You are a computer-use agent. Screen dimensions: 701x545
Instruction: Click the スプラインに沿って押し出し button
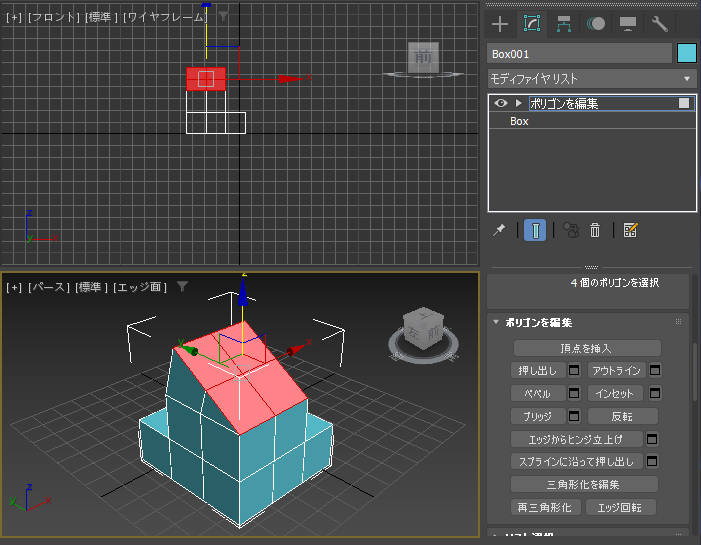pos(577,461)
